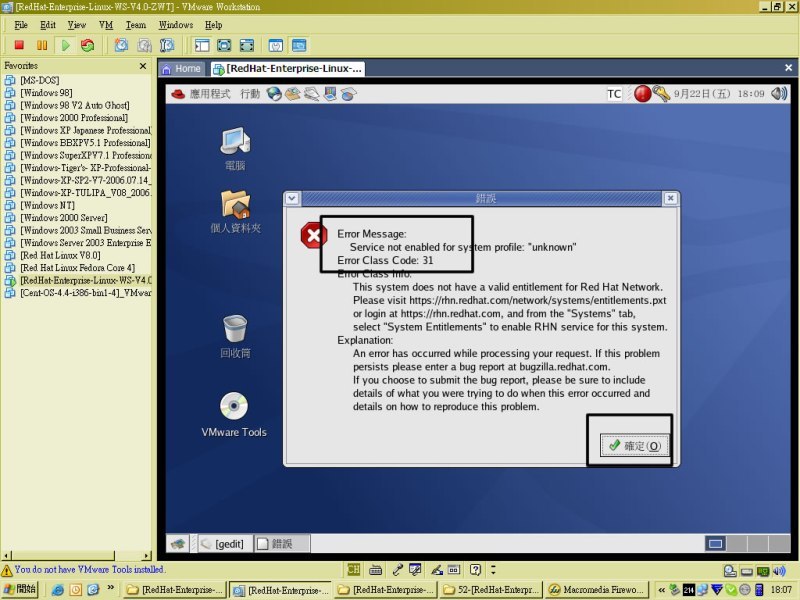This screenshot has height=600, width=800.
Task: Click the Windows taskbar clock showing 18:07
Action: (x=781, y=590)
